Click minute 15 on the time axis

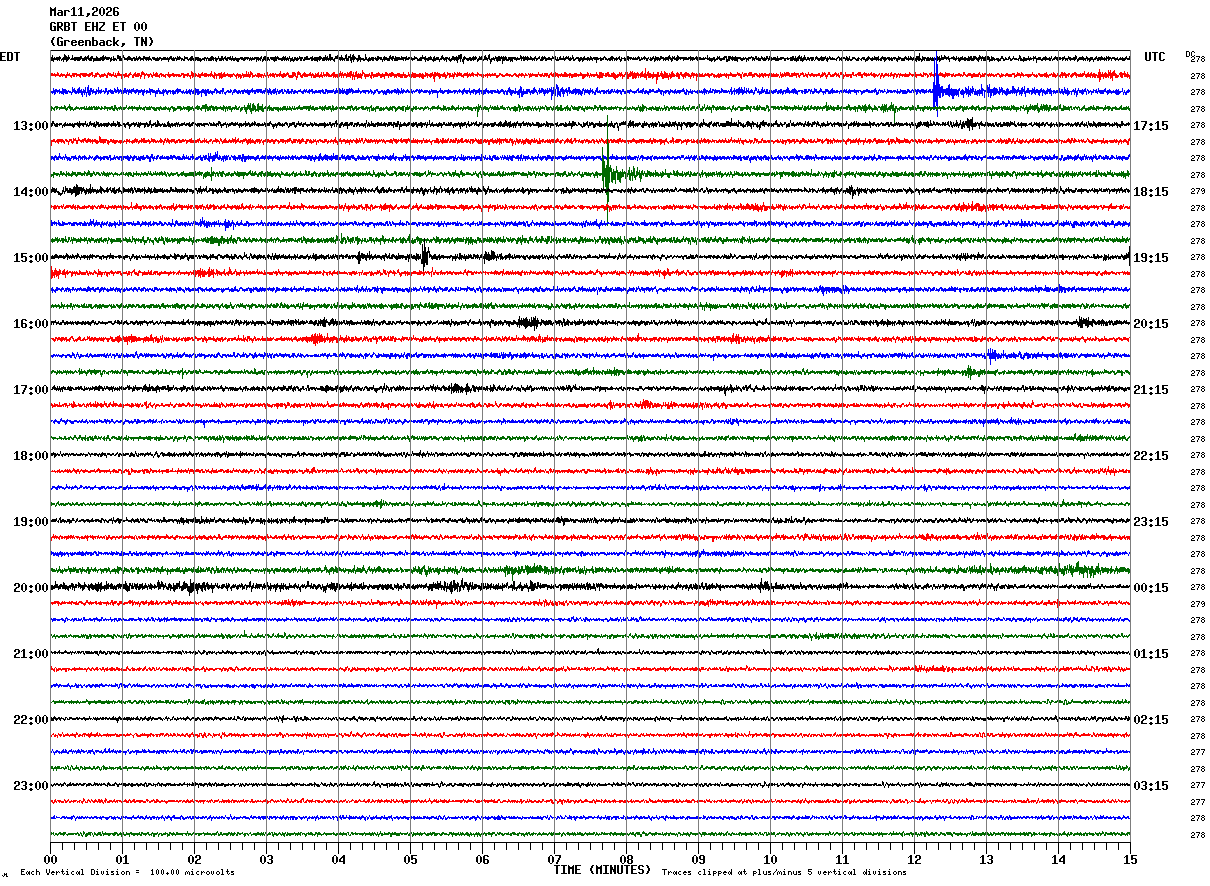click(x=1130, y=859)
